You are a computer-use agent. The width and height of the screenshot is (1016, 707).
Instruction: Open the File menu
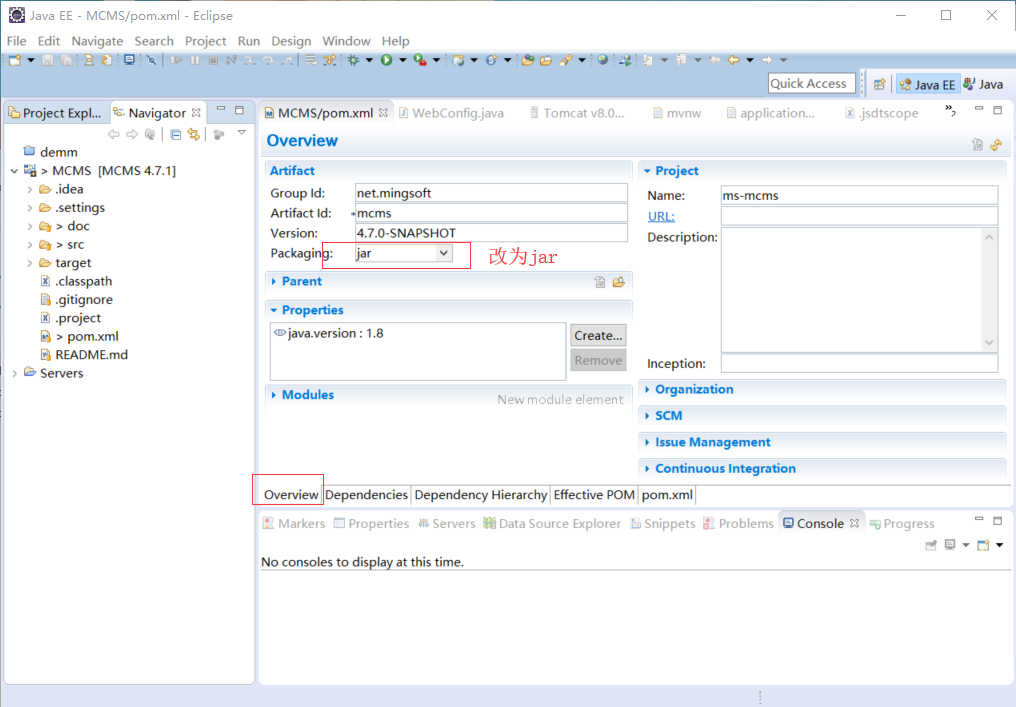coord(16,41)
